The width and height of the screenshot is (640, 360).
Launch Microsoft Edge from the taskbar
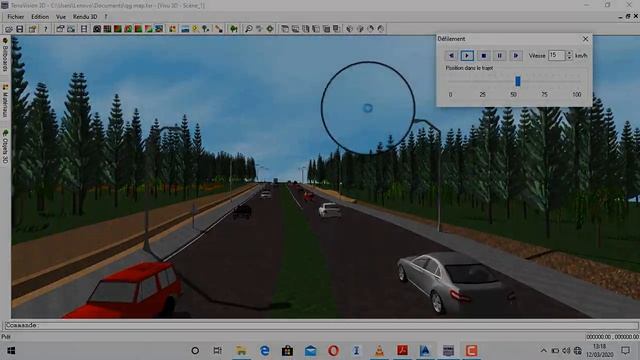pyautogui.click(x=264, y=351)
